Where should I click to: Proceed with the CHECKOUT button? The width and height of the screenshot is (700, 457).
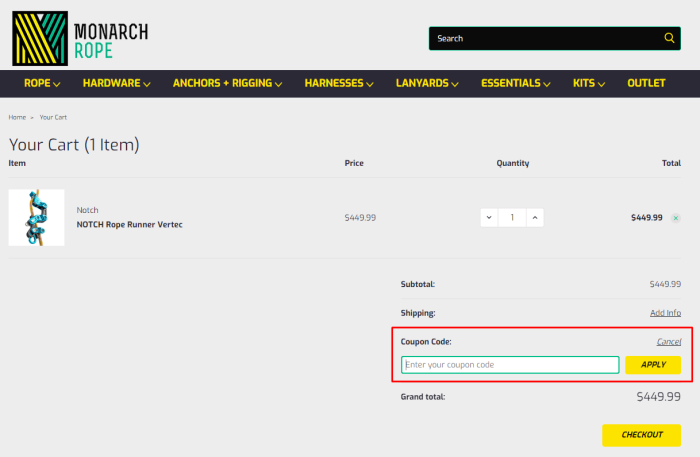pyautogui.click(x=642, y=435)
